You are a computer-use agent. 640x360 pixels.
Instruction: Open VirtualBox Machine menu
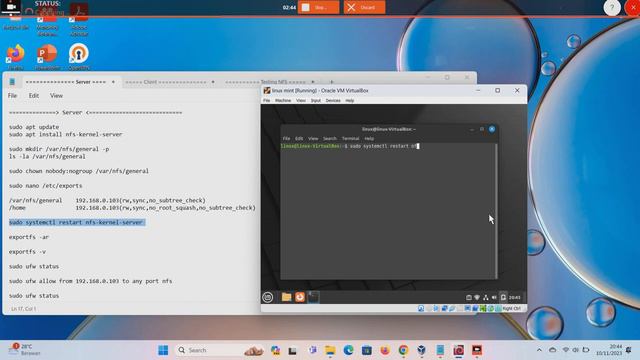coord(283,100)
